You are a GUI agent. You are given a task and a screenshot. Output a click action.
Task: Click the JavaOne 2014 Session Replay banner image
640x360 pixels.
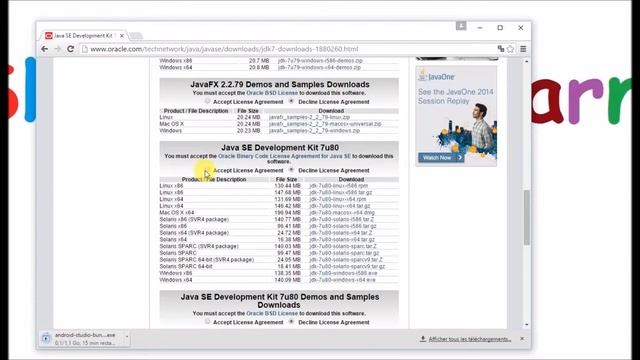click(456, 116)
